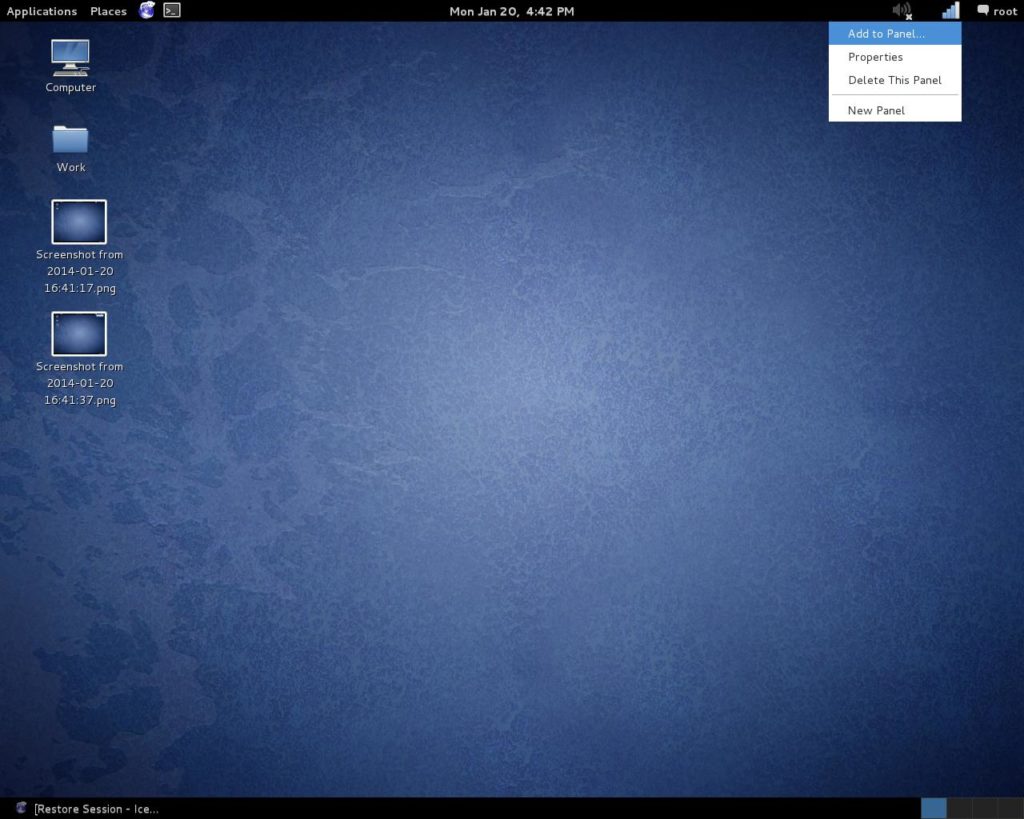Open the Work folder on the desktop
This screenshot has width=1024, height=819.
coord(69,140)
